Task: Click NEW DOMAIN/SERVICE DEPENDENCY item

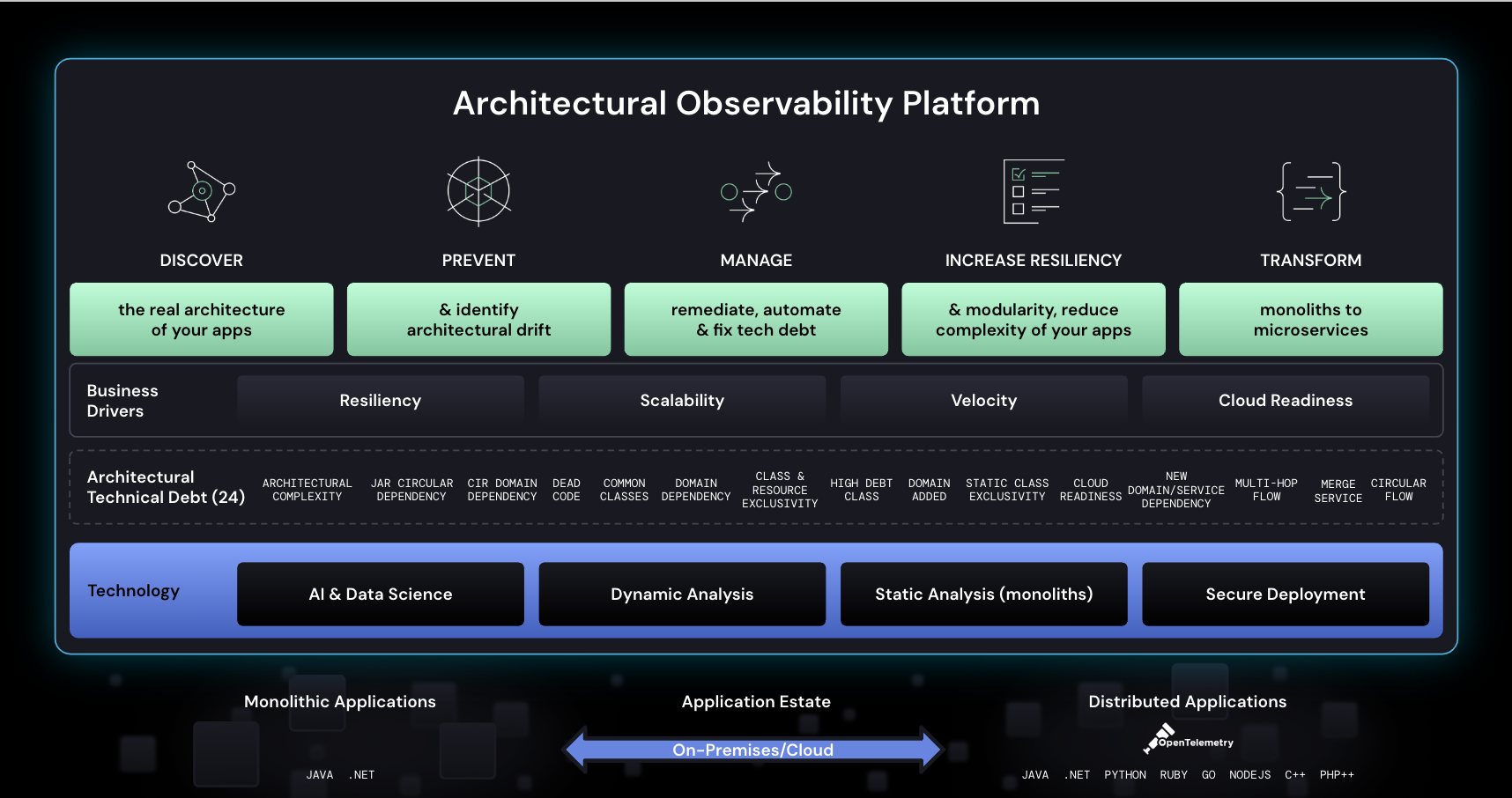Action: [x=1176, y=490]
